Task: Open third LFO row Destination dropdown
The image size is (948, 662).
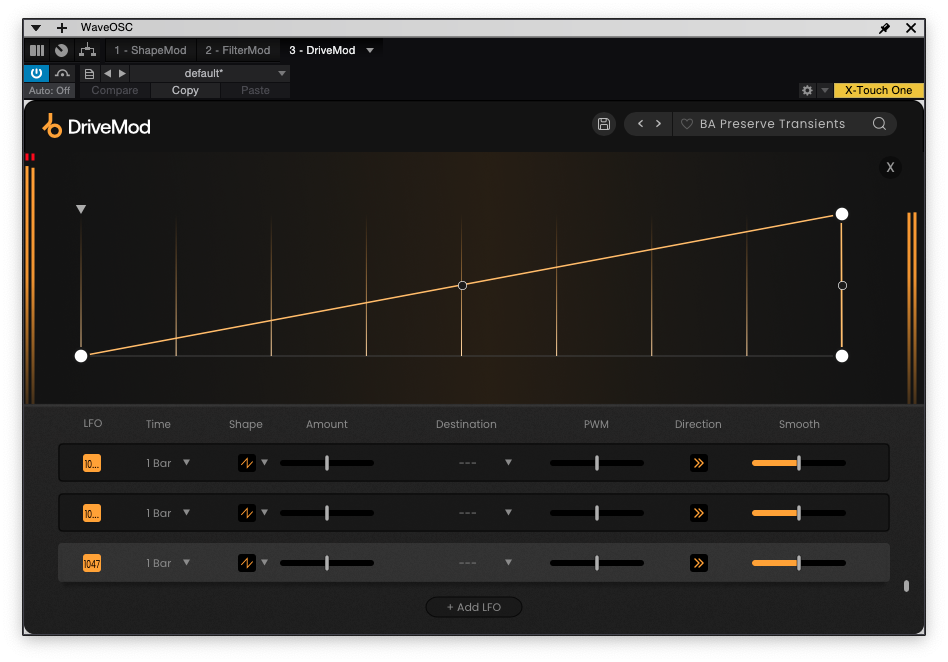Action: point(484,563)
